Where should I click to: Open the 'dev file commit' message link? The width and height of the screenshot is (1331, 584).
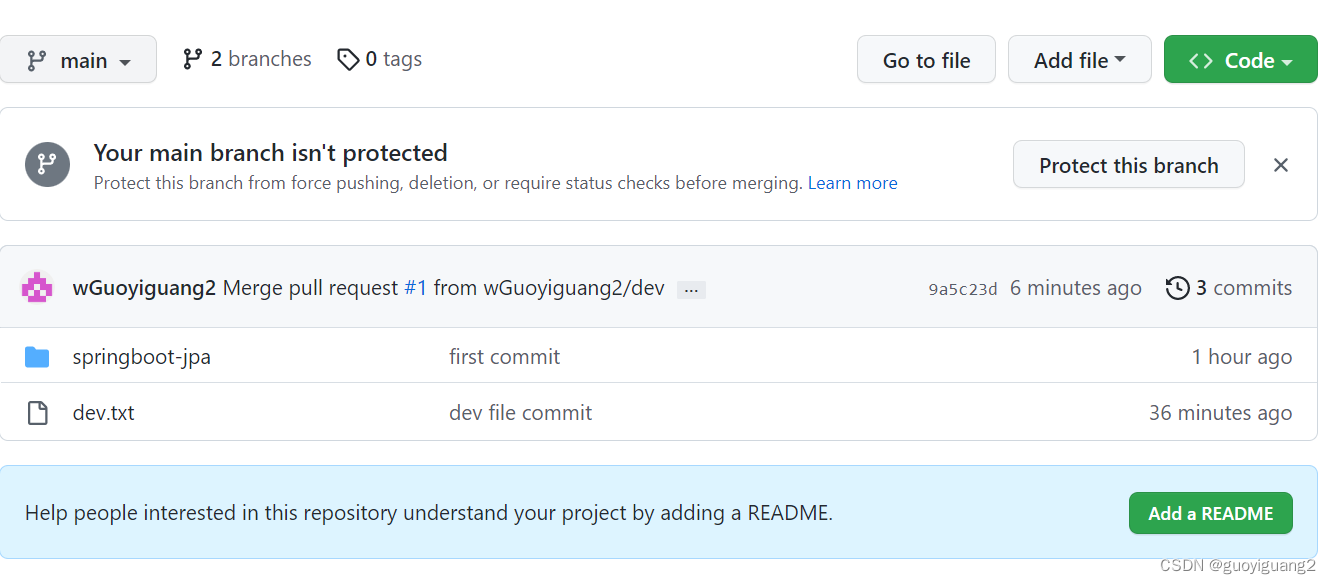coord(520,413)
